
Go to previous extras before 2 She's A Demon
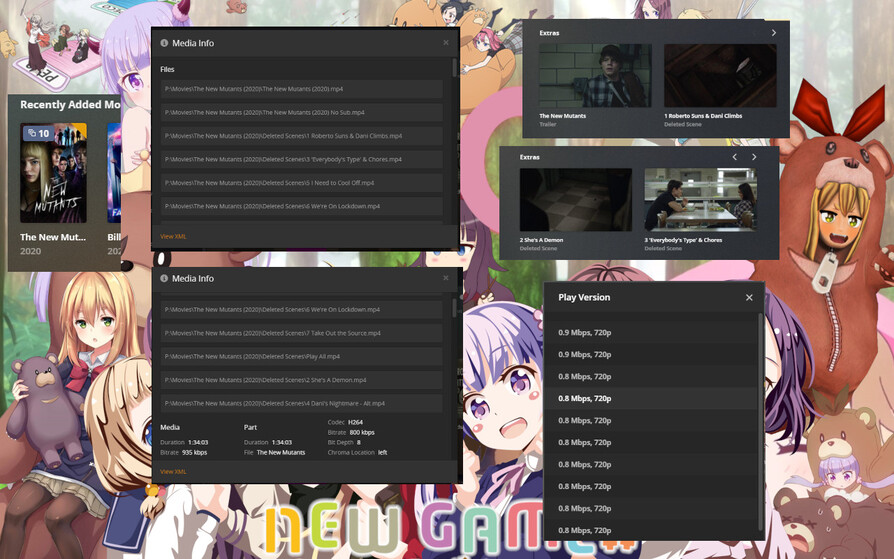tap(734, 157)
